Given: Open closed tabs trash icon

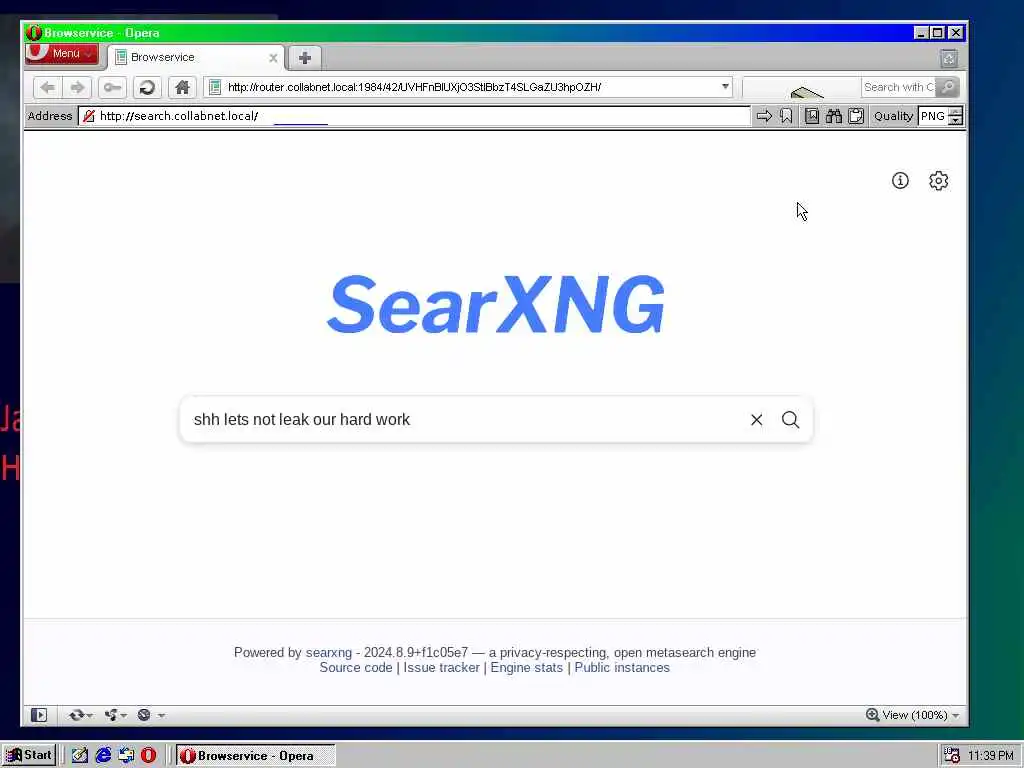Looking at the screenshot, I should (949, 59).
